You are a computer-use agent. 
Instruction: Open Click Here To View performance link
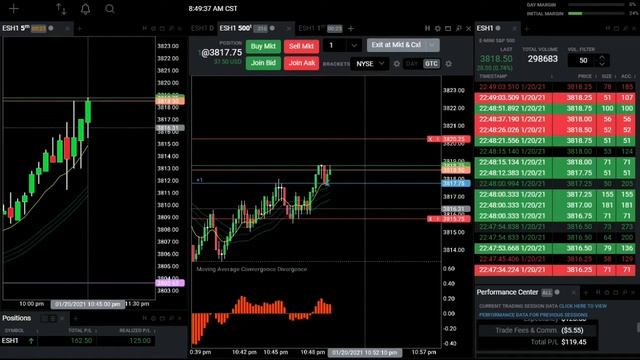(582, 306)
